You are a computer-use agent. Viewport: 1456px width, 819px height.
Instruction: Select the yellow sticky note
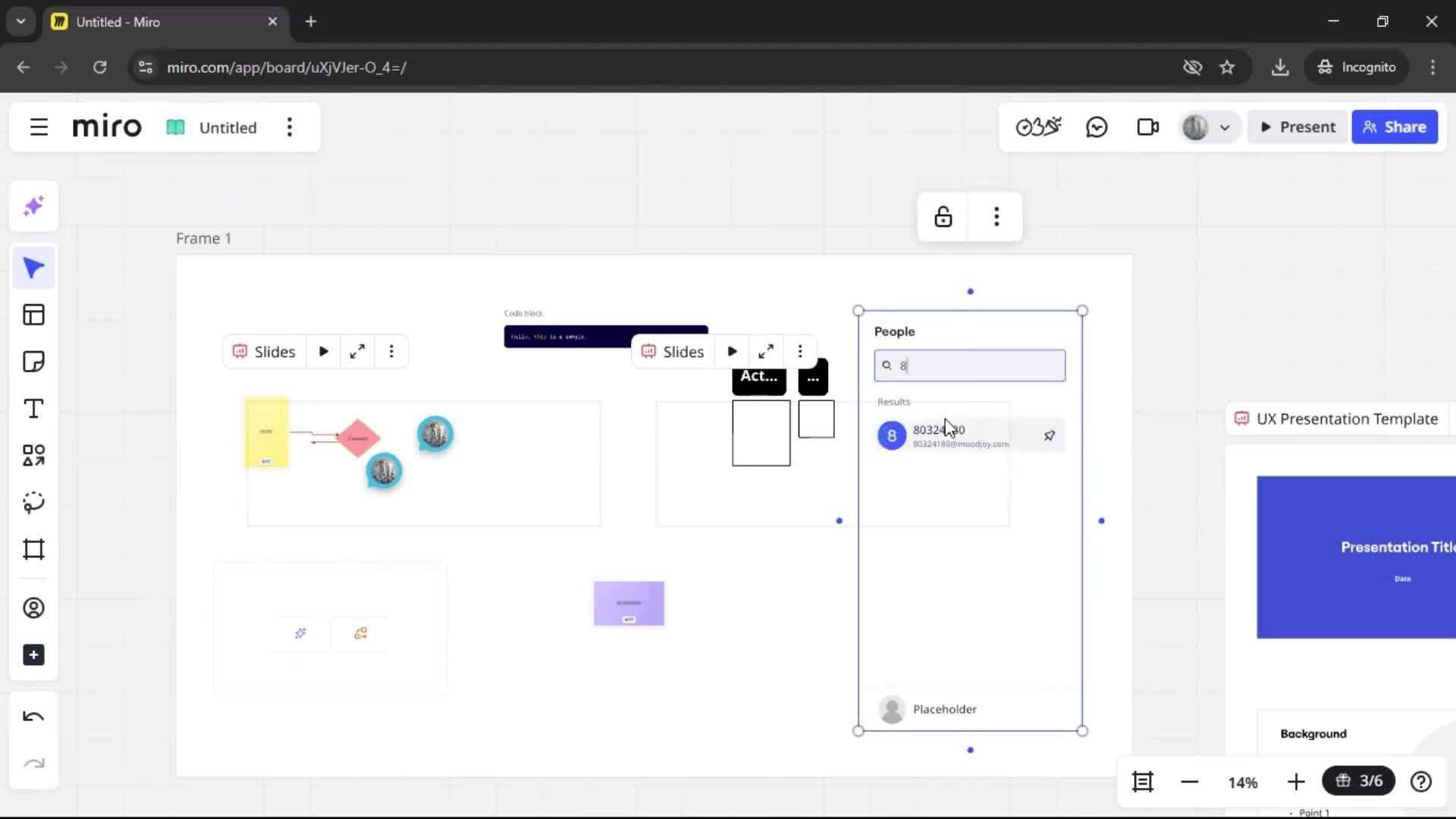[266, 432]
